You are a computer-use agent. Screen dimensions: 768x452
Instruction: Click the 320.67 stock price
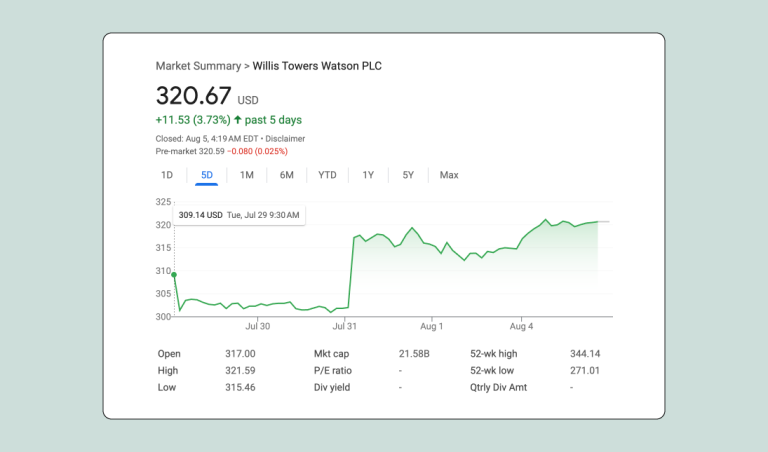coord(193,95)
